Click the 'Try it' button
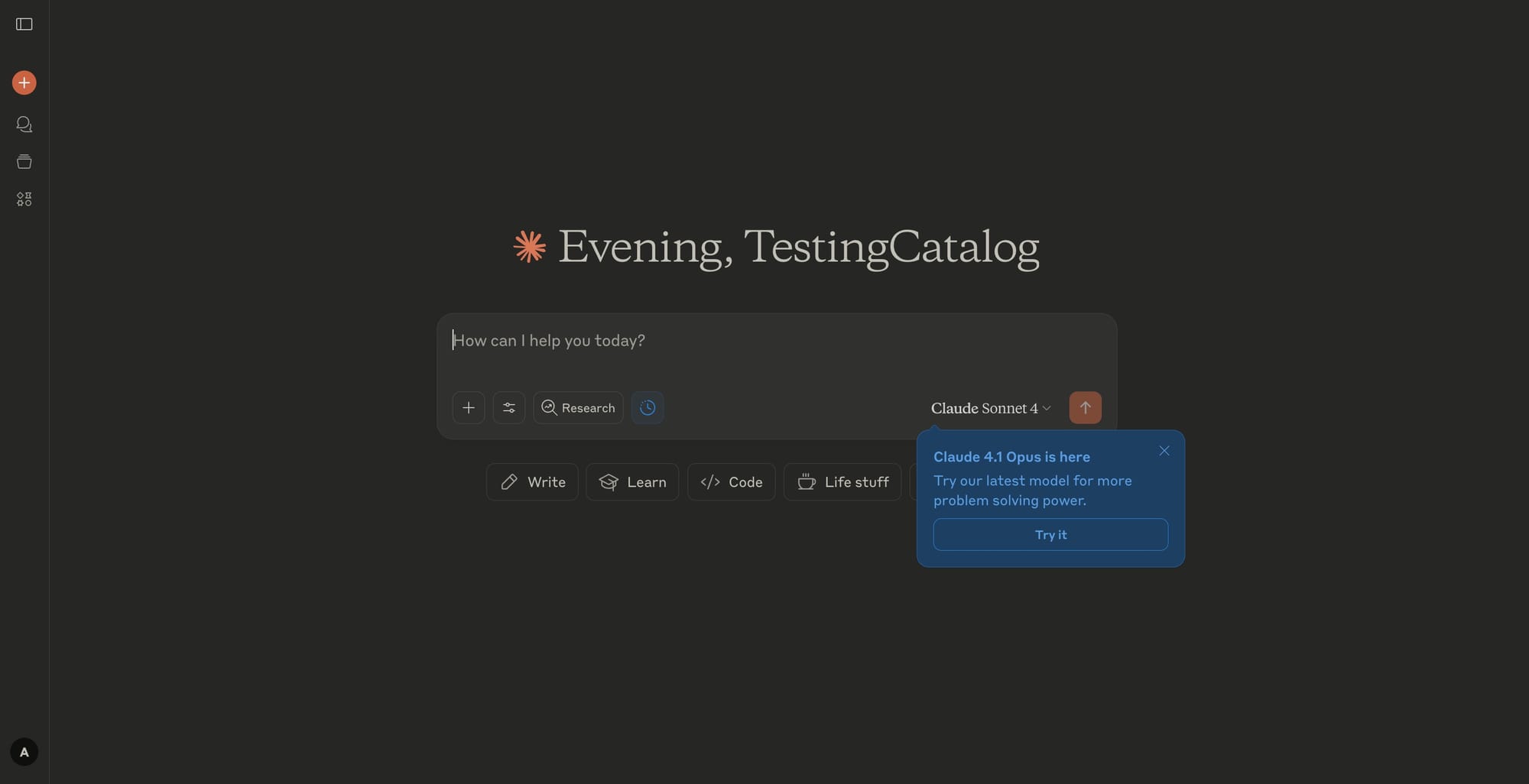This screenshot has height=784, width=1529. click(1050, 535)
